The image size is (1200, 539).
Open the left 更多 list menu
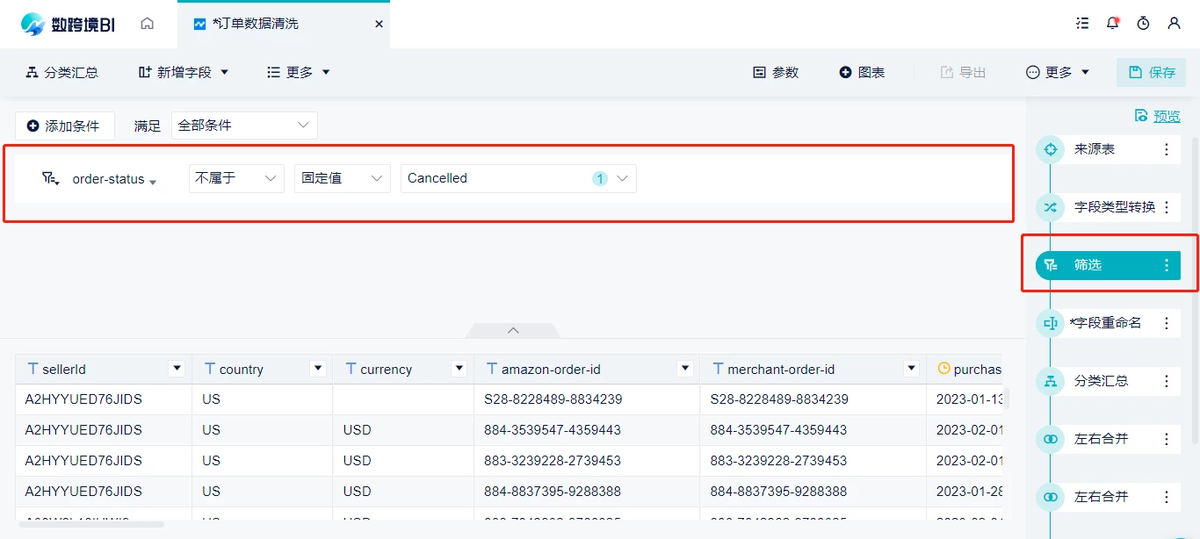click(x=298, y=72)
